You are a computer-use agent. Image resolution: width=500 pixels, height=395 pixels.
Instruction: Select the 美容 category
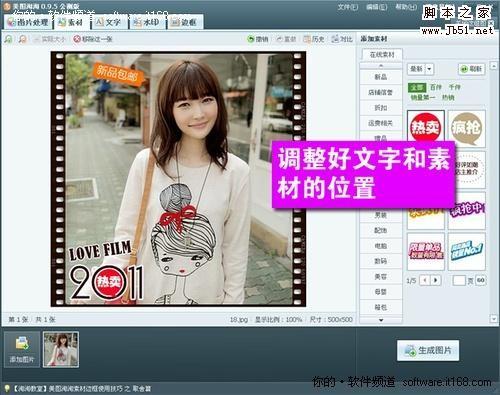coord(381,276)
